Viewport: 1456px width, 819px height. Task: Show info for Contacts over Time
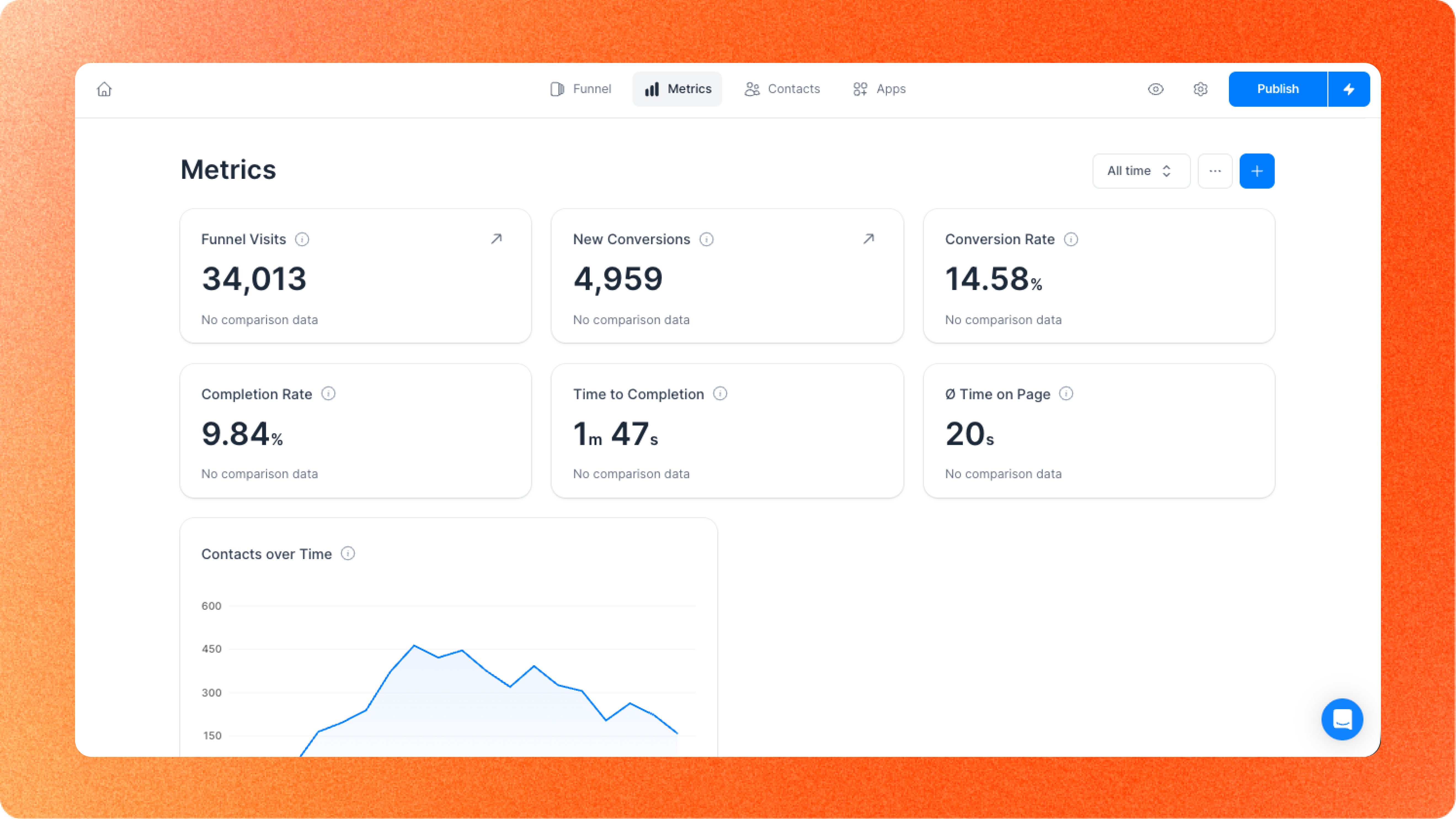(348, 553)
